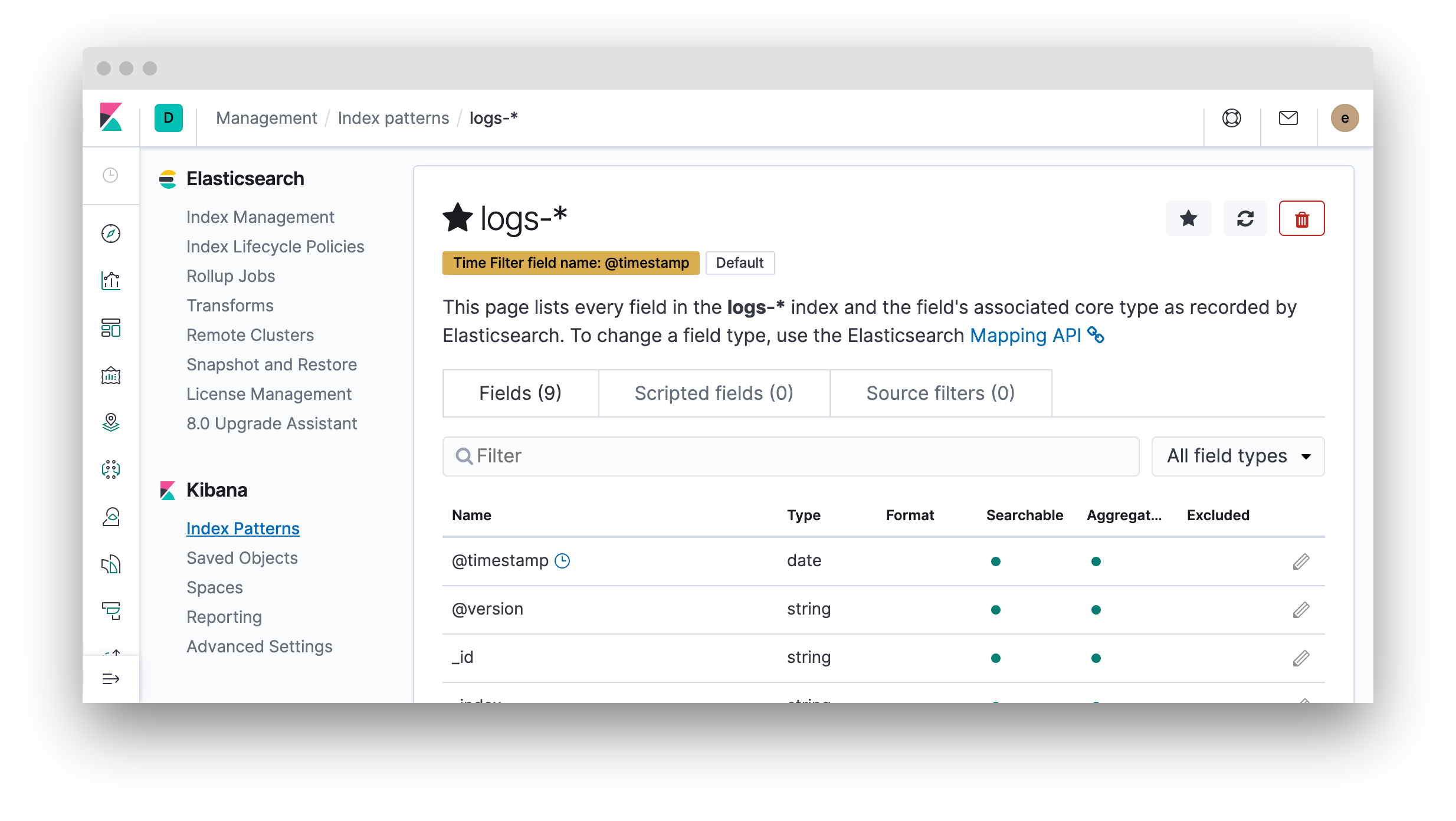This screenshot has width=1456, height=821.
Task: Switch to the Source filters tab
Action: (940, 393)
